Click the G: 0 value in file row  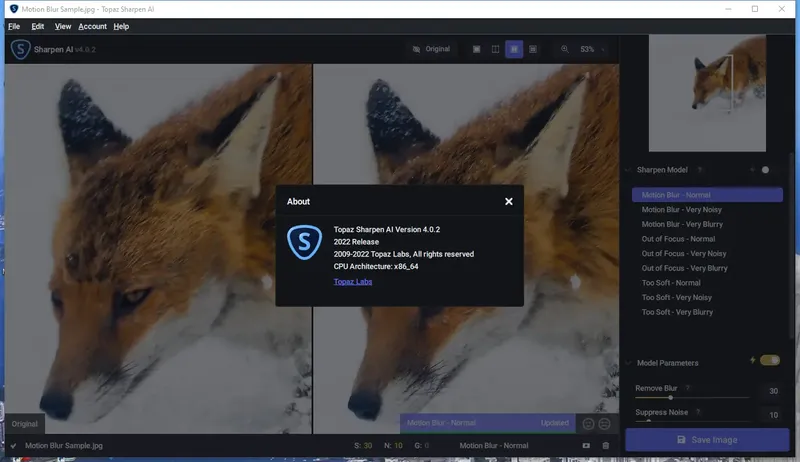421,446
